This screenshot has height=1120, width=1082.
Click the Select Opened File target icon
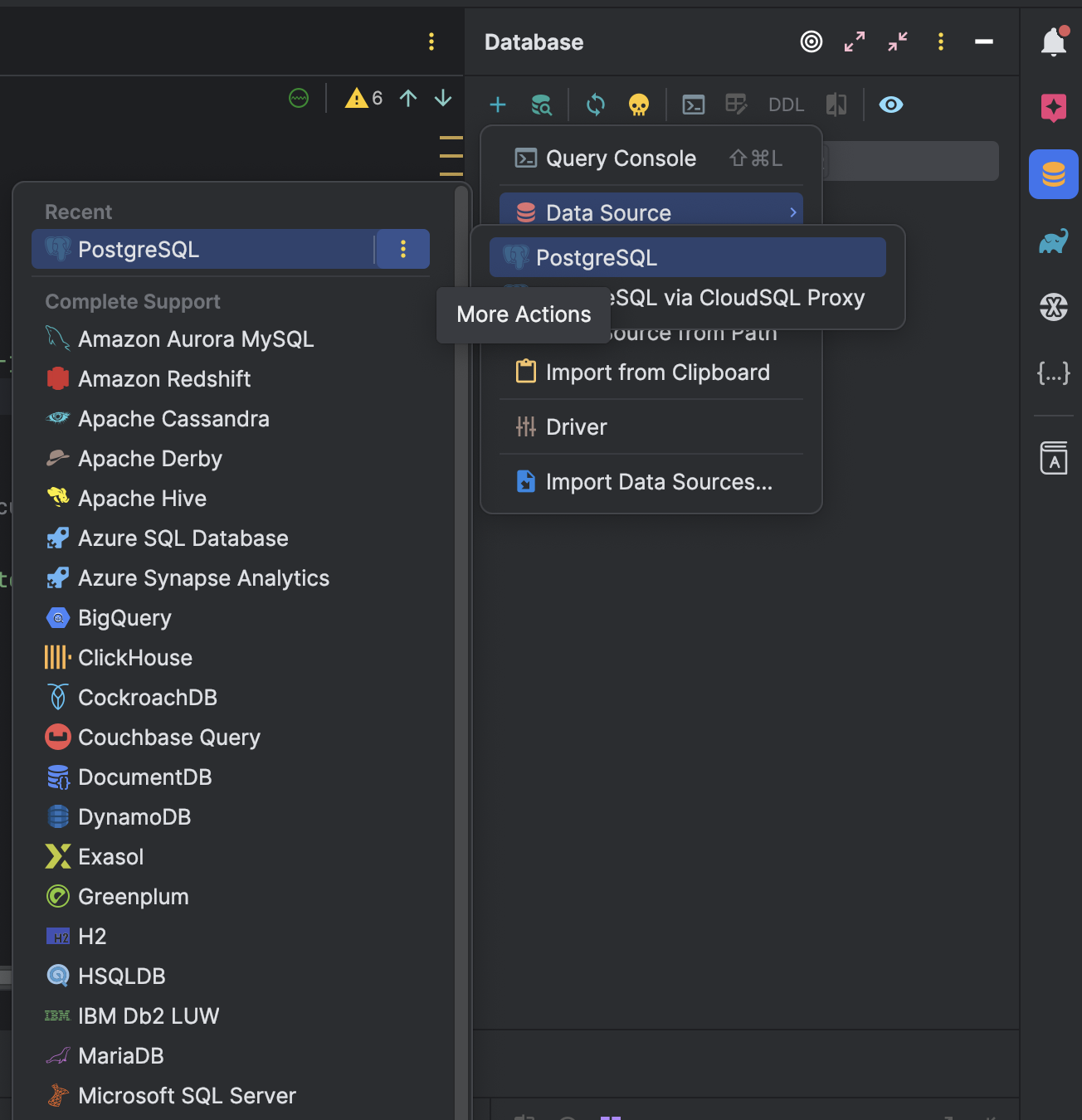[x=811, y=41]
